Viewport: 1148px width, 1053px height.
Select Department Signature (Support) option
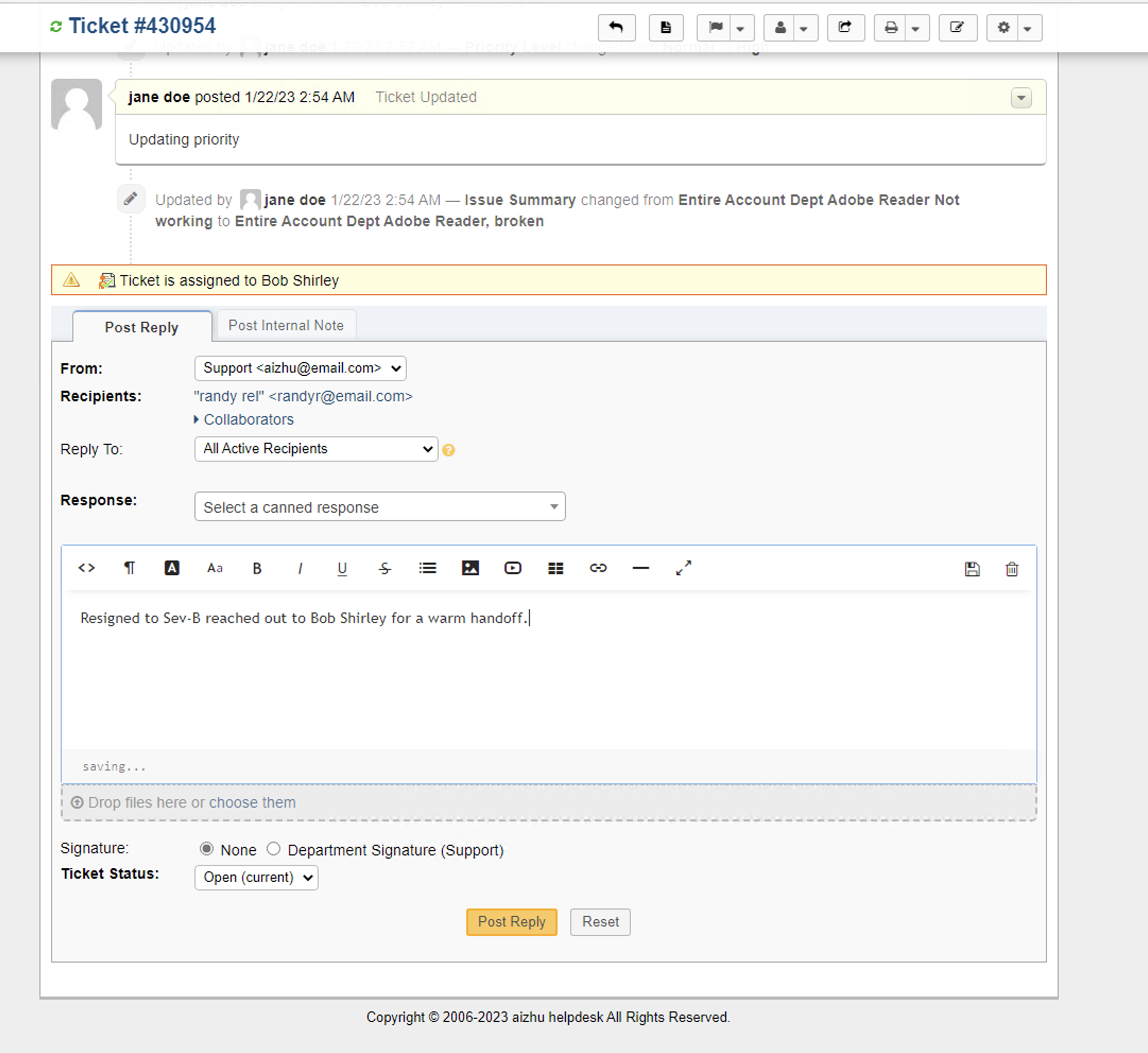click(273, 849)
